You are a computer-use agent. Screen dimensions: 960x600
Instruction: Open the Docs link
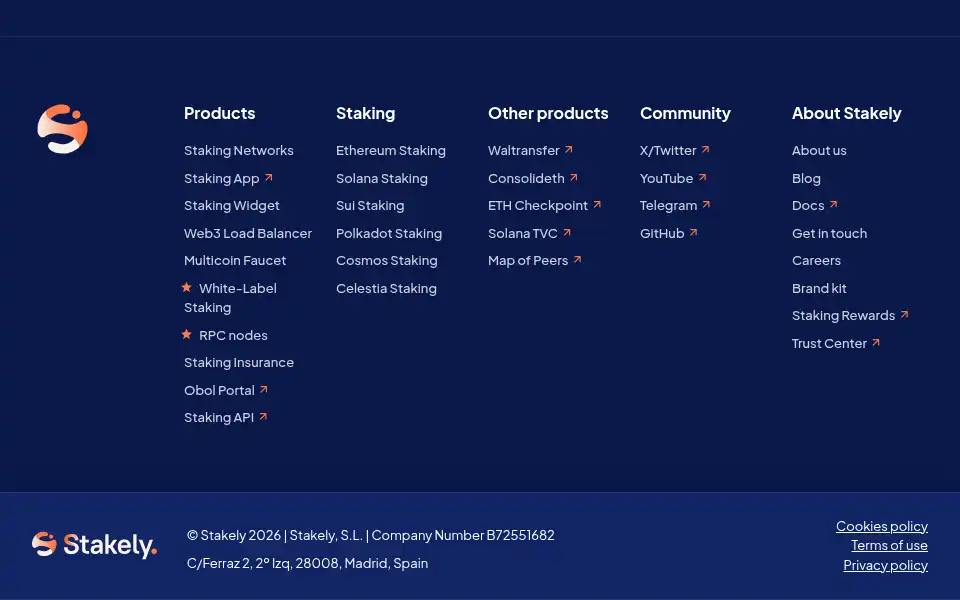coord(808,206)
